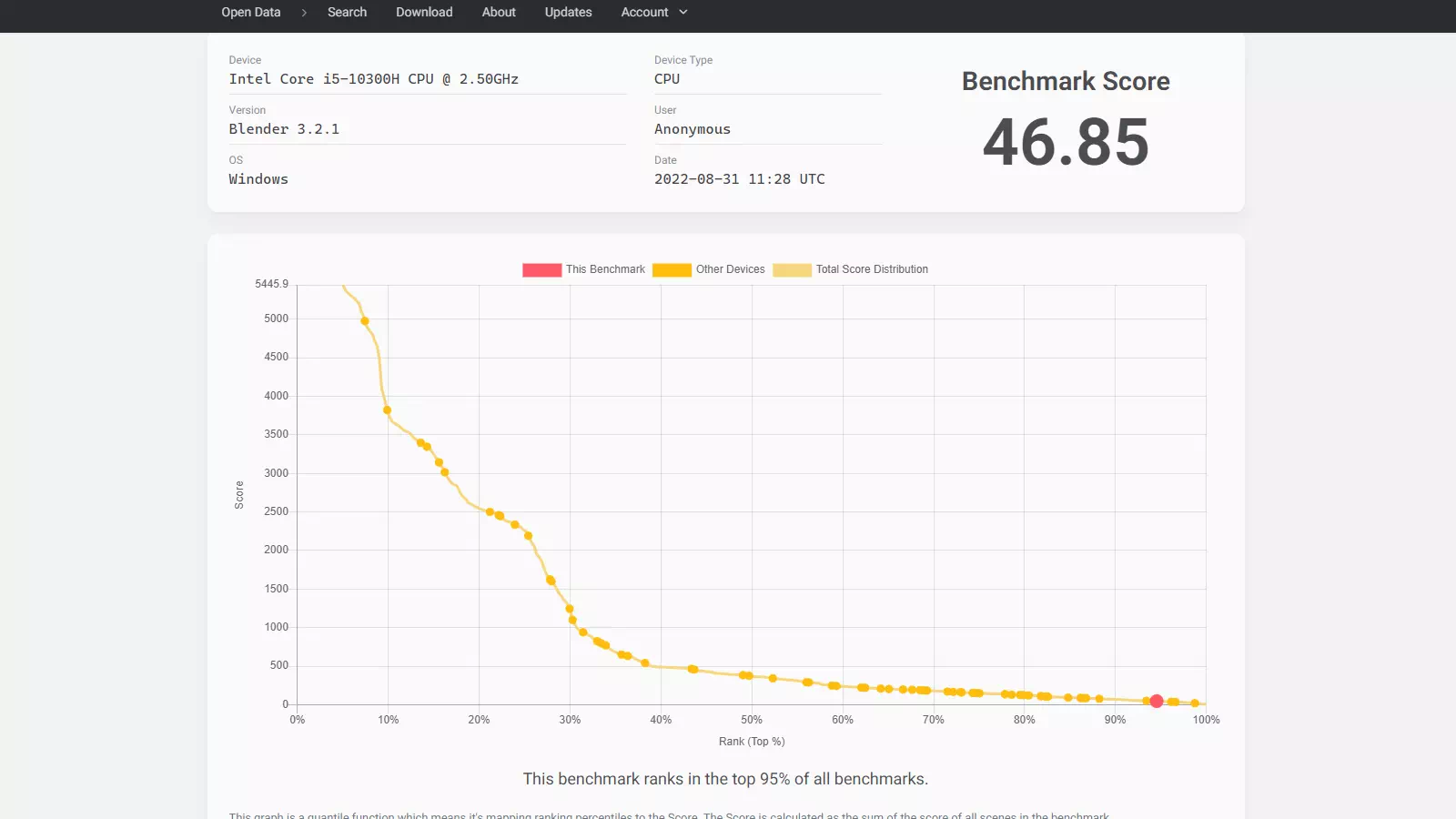Click the Benchmark Score value 46.85
1456x819 pixels.
click(x=1065, y=141)
